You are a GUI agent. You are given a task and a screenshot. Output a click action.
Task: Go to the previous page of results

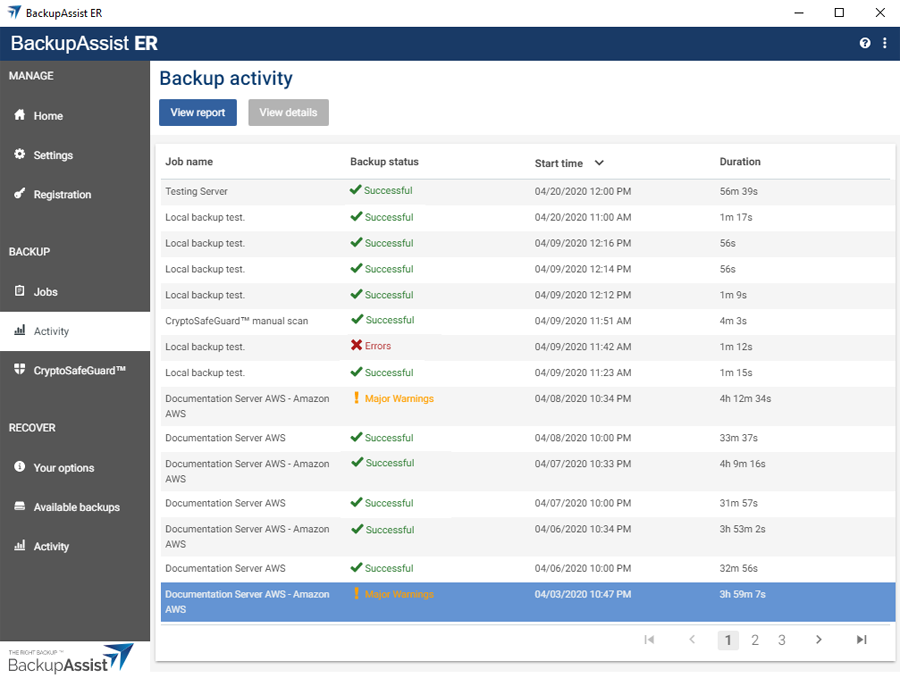click(x=692, y=640)
